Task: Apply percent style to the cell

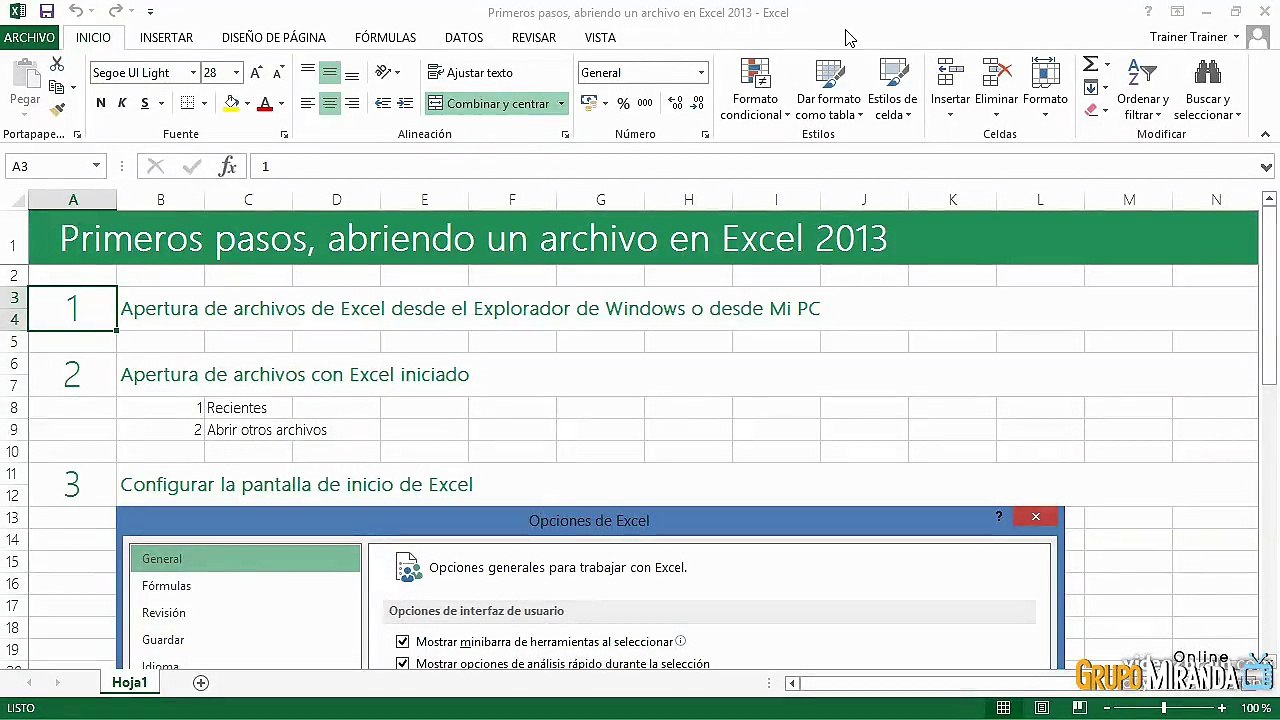Action: tap(623, 103)
